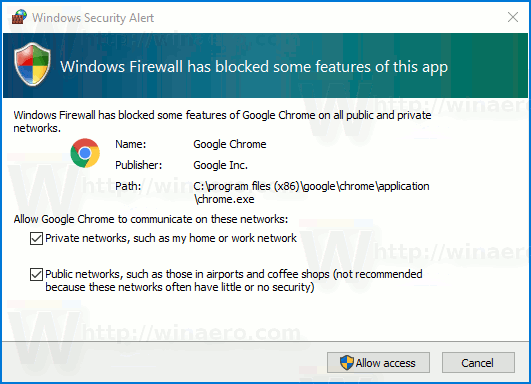Image resolution: width=531 pixels, height=384 pixels.
Task: Click the Allow Google Chrome to communicate text
Action: [151, 219]
